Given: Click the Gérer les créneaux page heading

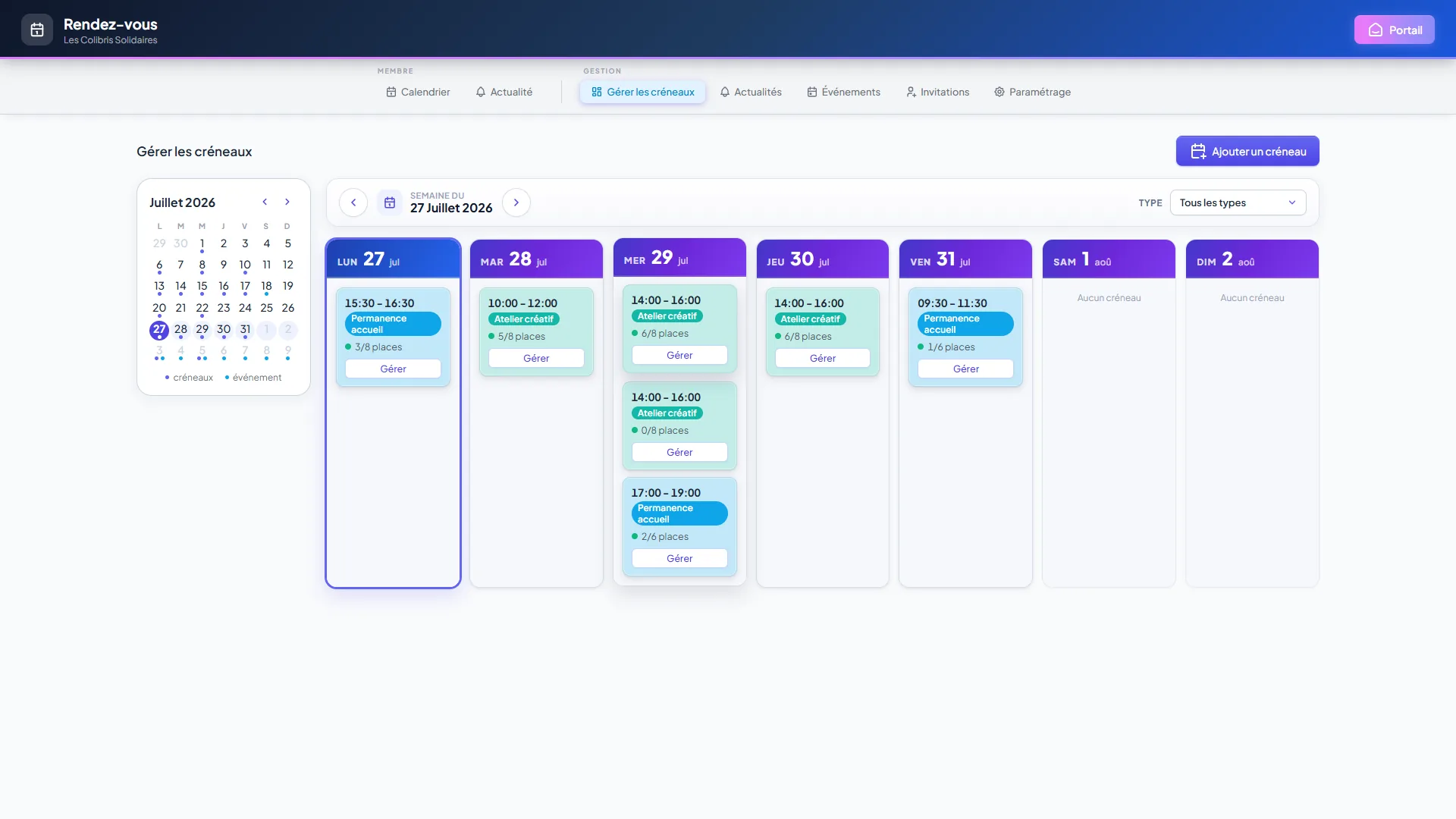Looking at the screenshot, I should pyautogui.click(x=194, y=152).
